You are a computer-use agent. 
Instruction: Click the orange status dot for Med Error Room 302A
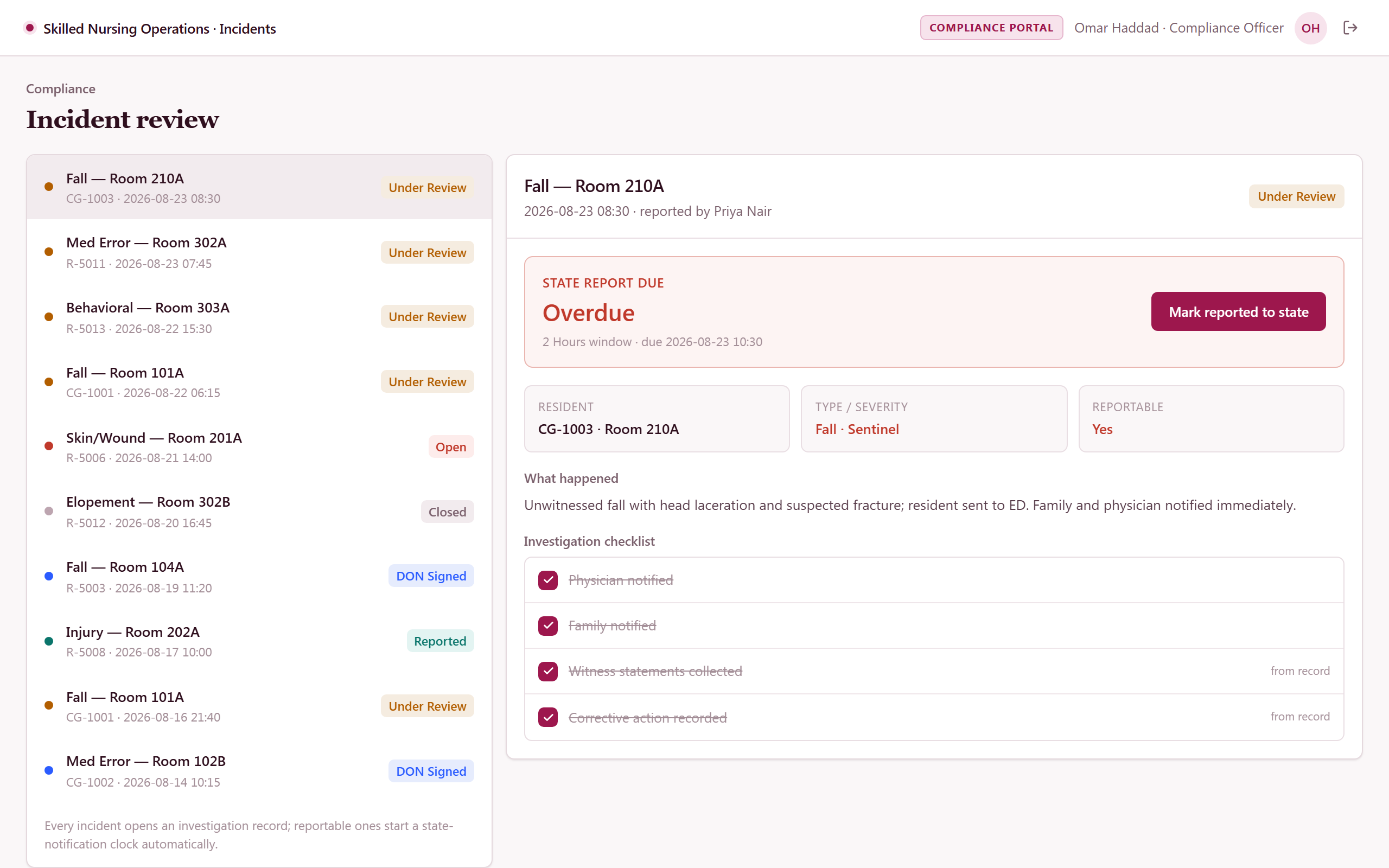(x=49, y=252)
